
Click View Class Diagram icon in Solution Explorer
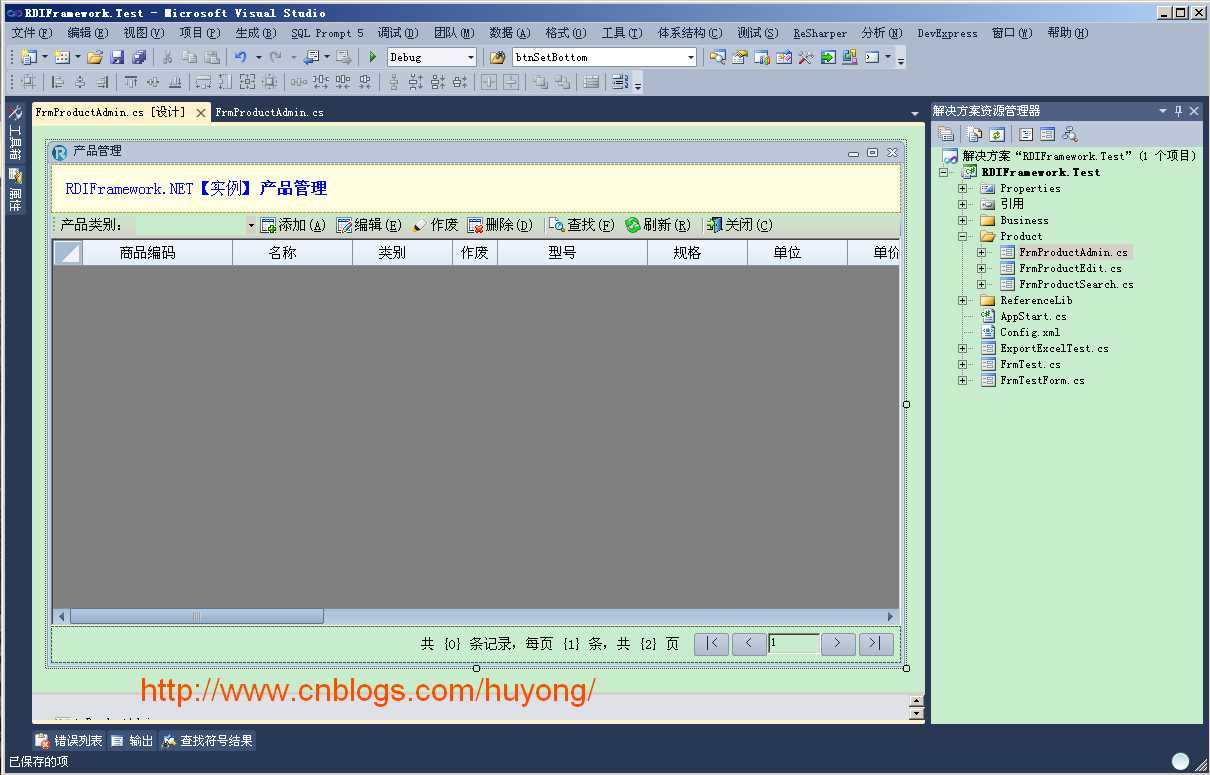pyautogui.click(x=1069, y=134)
